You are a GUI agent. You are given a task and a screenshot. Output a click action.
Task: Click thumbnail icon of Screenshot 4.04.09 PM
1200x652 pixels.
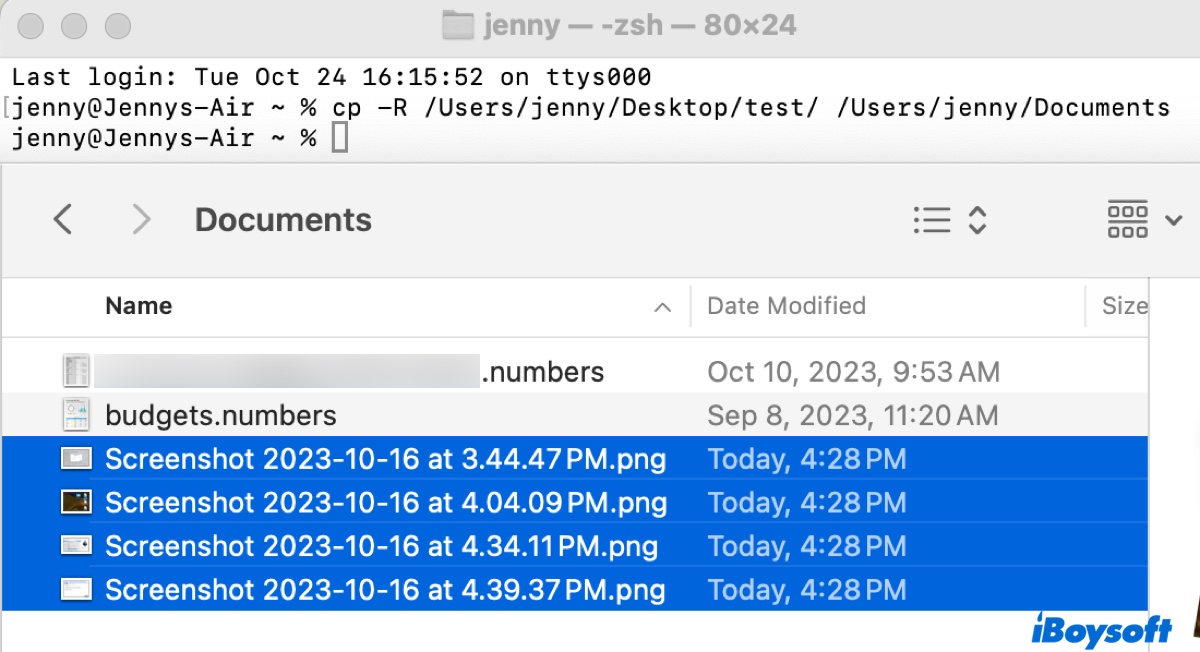76,502
